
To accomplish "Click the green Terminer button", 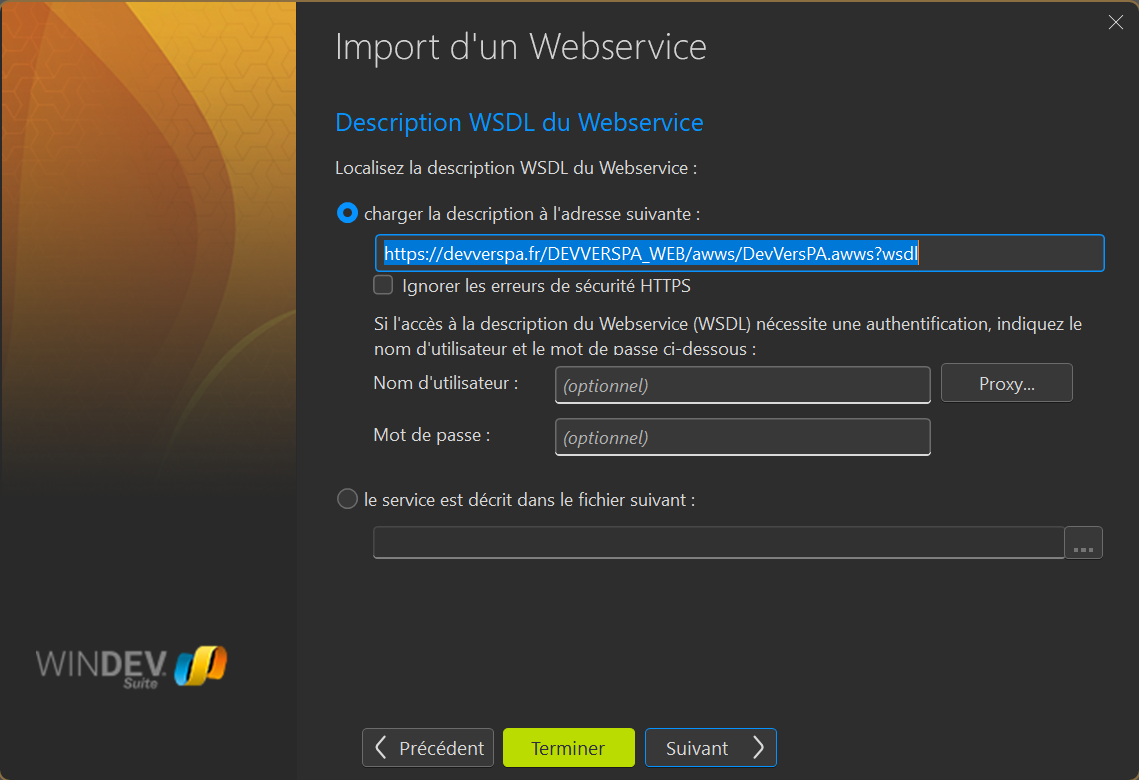I will click(569, 747).
